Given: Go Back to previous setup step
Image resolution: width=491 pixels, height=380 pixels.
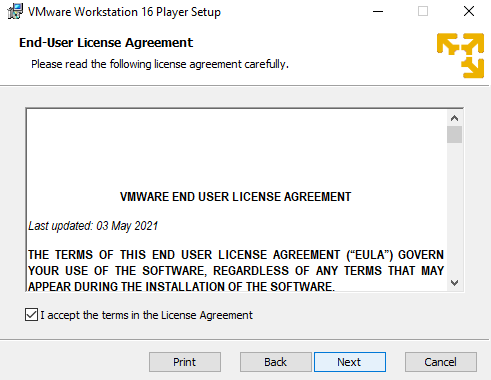Looking at the screenshot, I should pyautogui.click(x=275, y=362).
